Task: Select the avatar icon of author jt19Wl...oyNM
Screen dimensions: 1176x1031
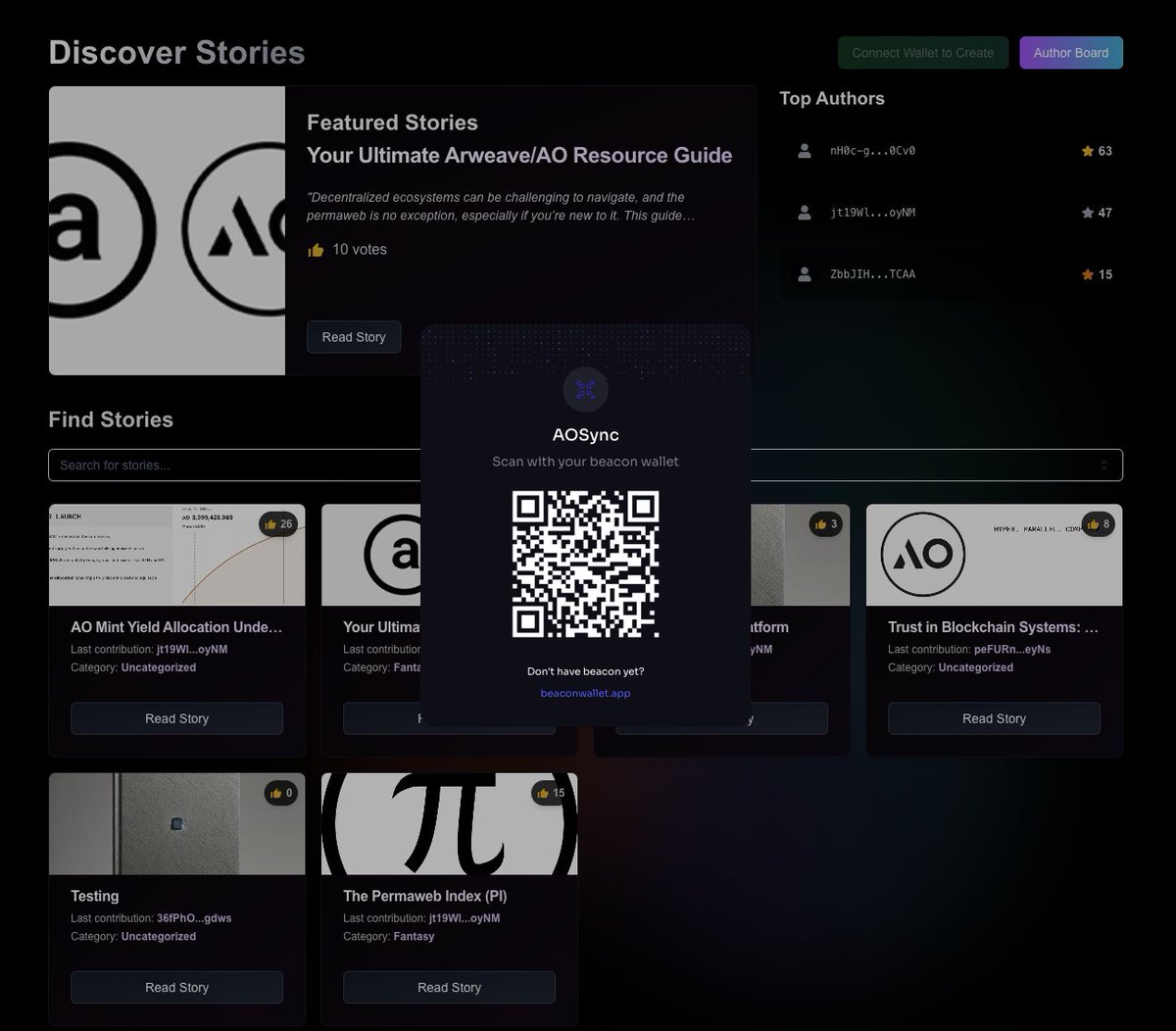Action: (805, 213)
